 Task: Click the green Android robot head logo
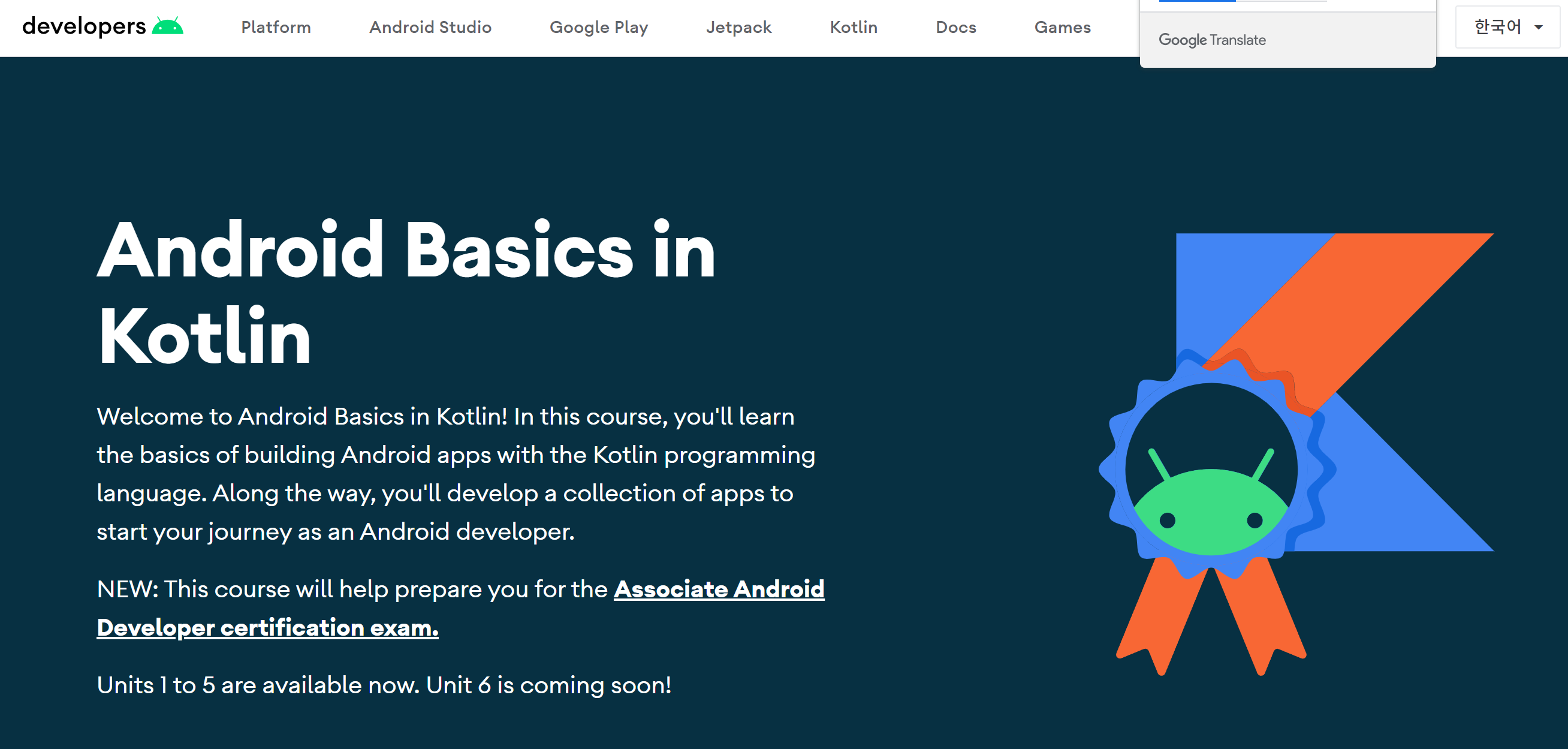167,27
